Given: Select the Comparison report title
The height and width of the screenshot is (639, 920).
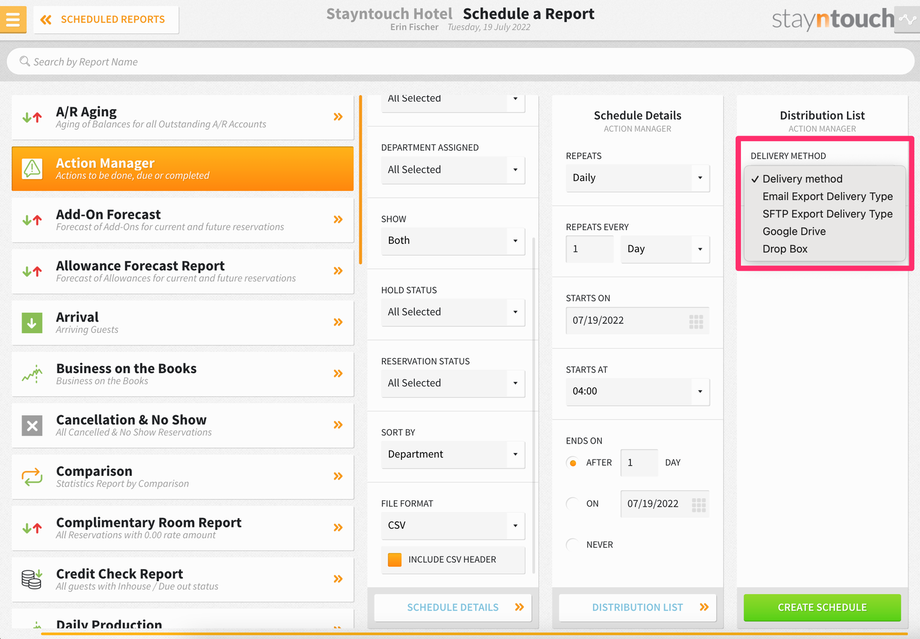Looking at the screenshot, I should [94, 471].
